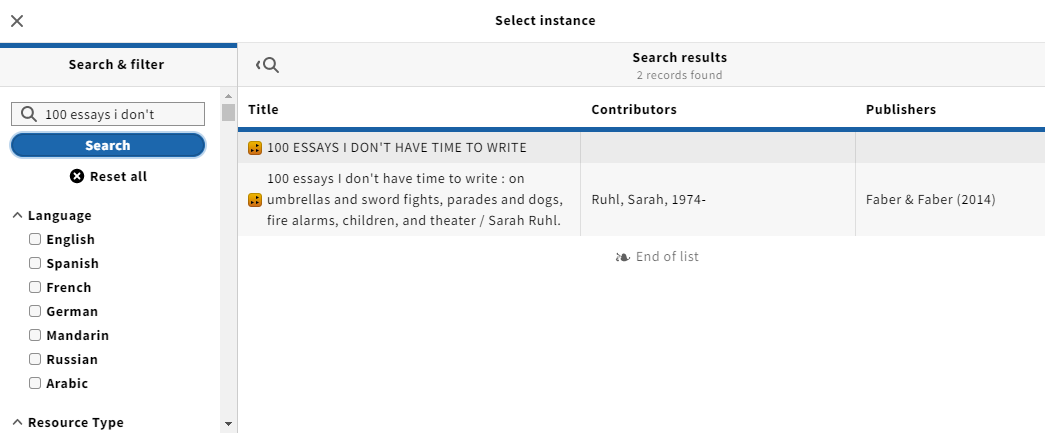Screen dimensions: 1045x440
Task: Sort results by Title column
Action: point(263,109)
